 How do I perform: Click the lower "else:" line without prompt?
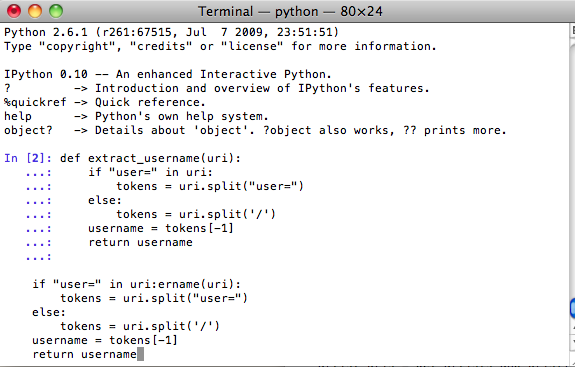click(x=49, y=312)
